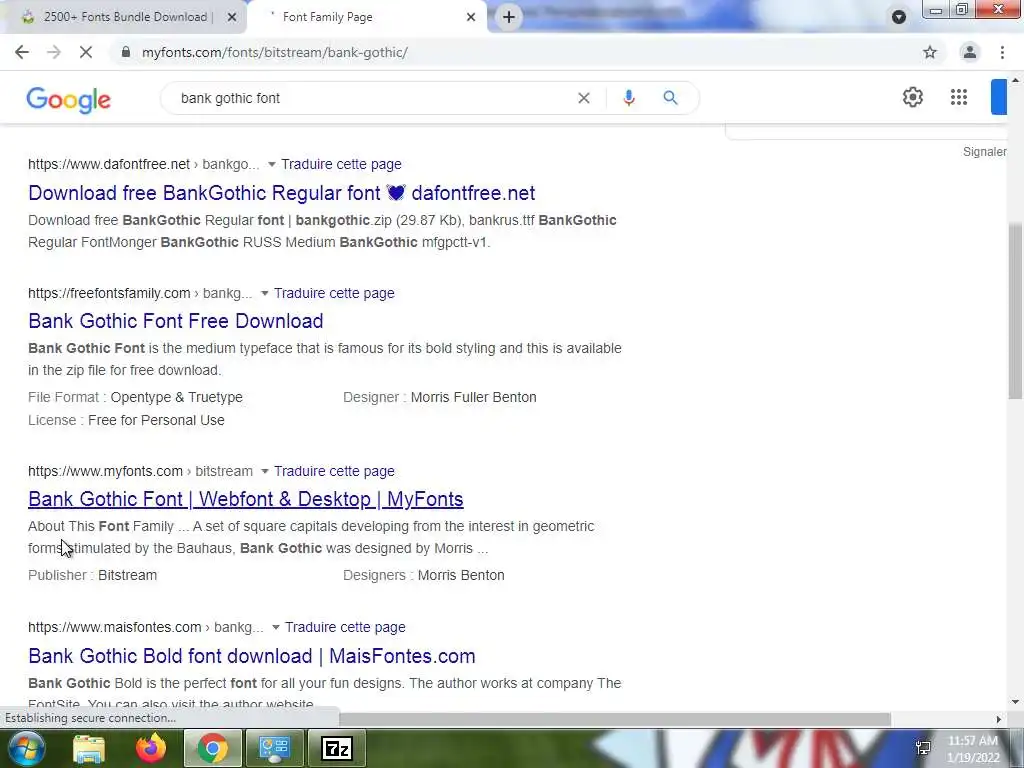This screenshot has height=768, width=1024.
Task: Open Bank Gothic Font MyFonts result
Action: [246, 499]
